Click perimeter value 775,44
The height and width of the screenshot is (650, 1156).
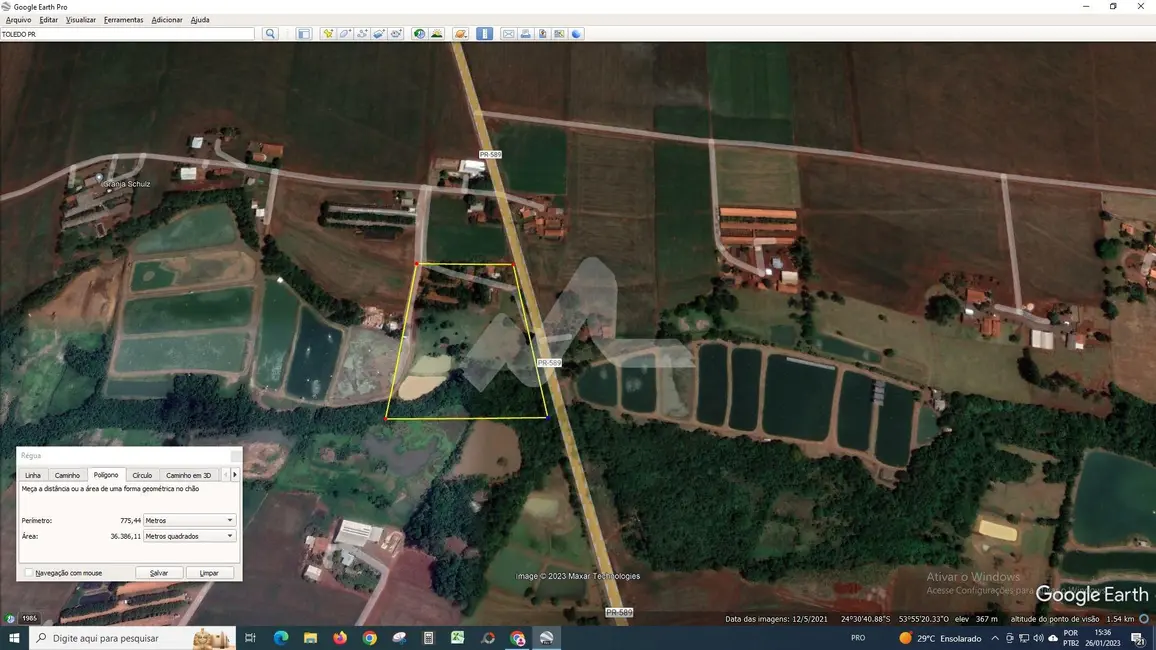tap(130, 520)
